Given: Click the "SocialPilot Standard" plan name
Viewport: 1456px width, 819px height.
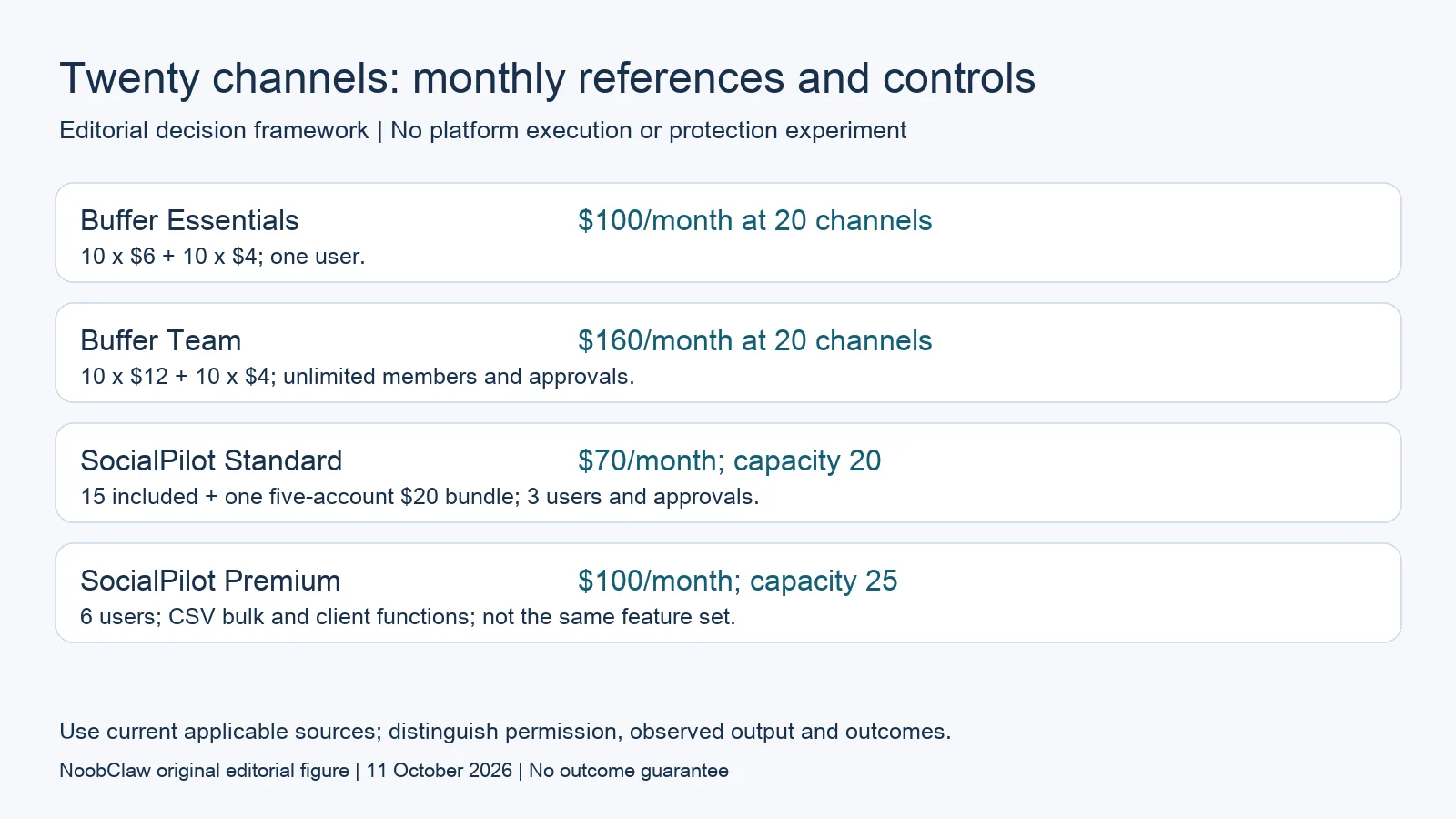Looking at the screenshot, I should [x=211, y=460].
